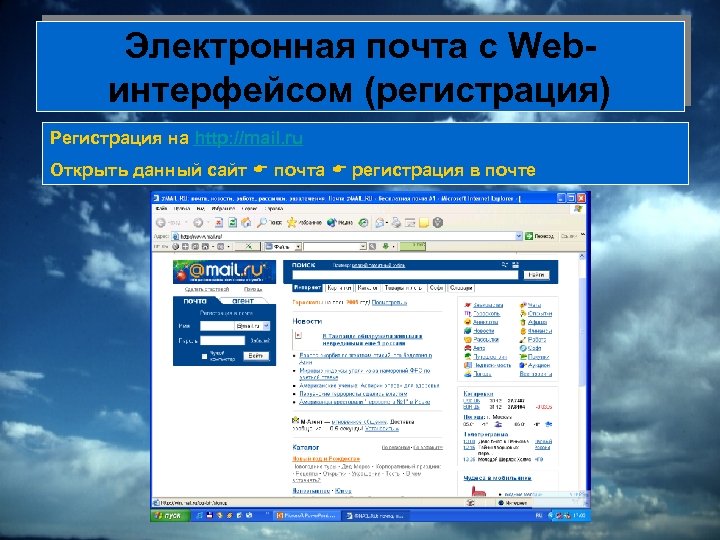
Task: Select the Софт search tab
Action: (x=436, y=288)
